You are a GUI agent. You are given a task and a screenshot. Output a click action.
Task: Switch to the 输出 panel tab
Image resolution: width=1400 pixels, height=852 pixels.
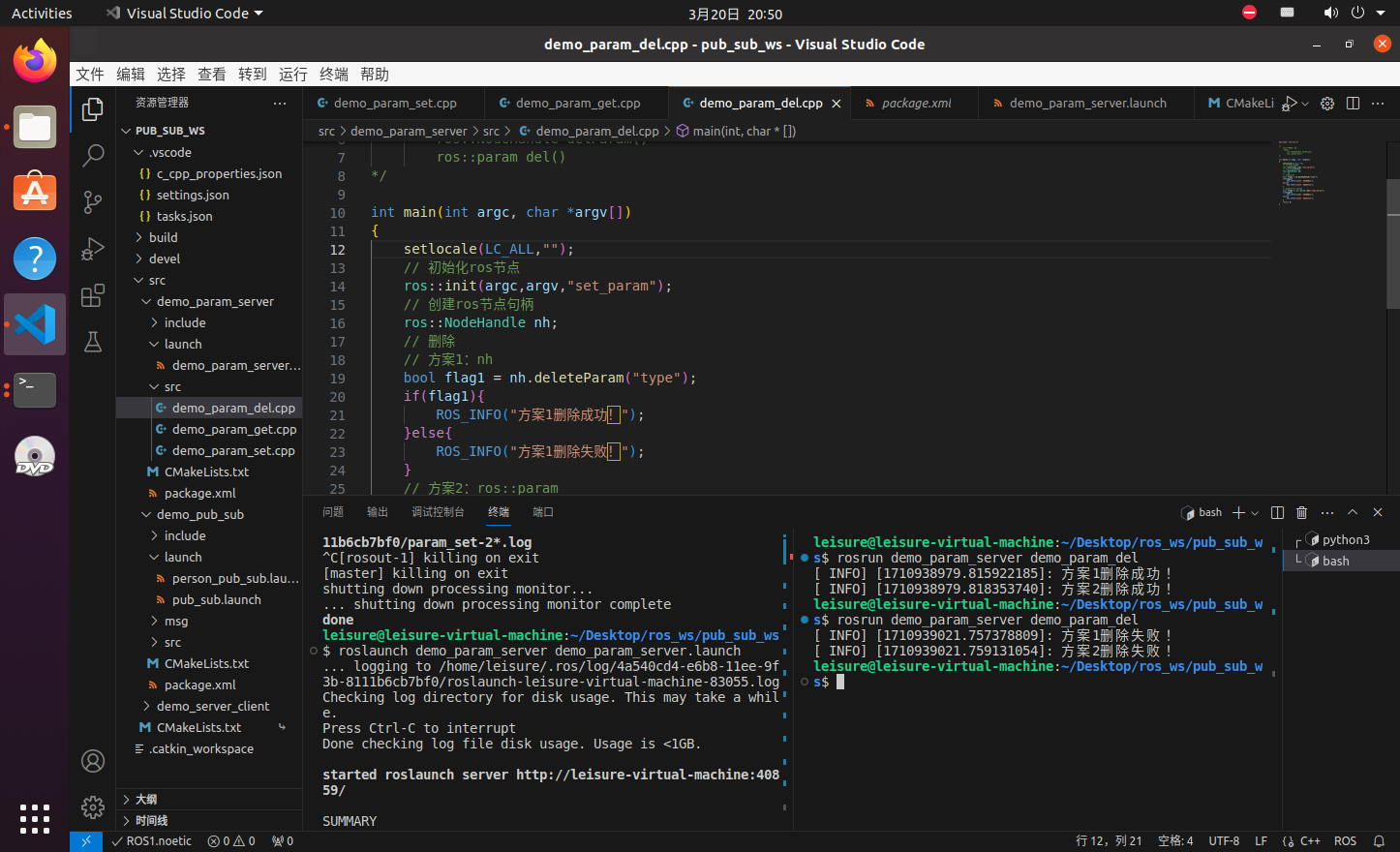click(378, 512)
